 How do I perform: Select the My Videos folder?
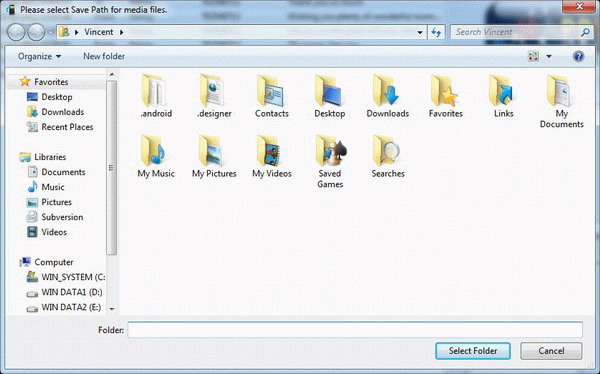pyautogui.click(x=272, y=156)
